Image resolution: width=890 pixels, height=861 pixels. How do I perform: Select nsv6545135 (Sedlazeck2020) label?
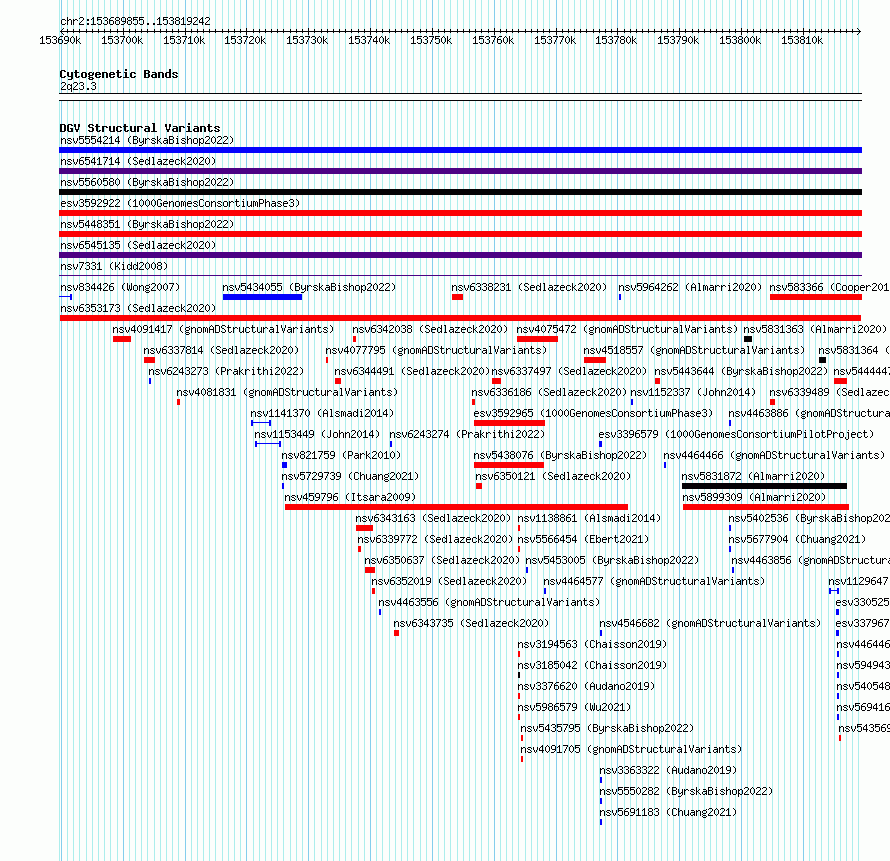(138, 245)
